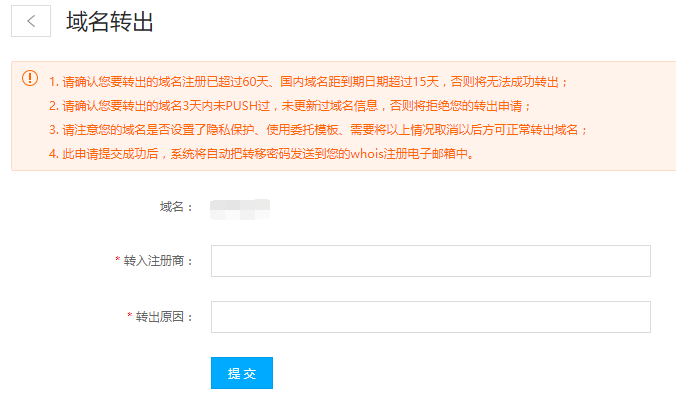
Task: Click the required asterisk beside 转出原因
Action: pos(130,317)
